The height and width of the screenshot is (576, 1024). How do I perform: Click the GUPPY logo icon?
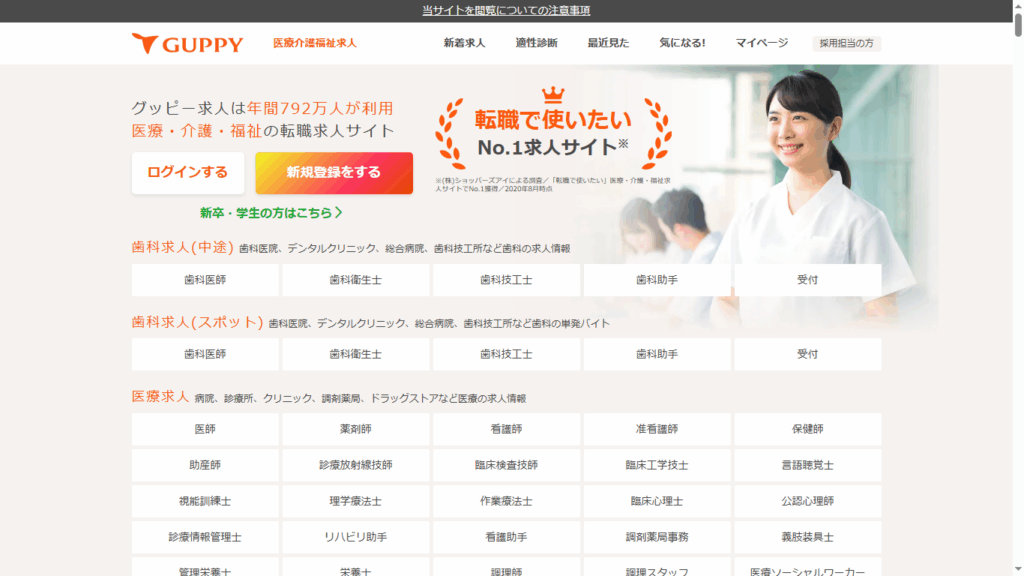point(146,43)
